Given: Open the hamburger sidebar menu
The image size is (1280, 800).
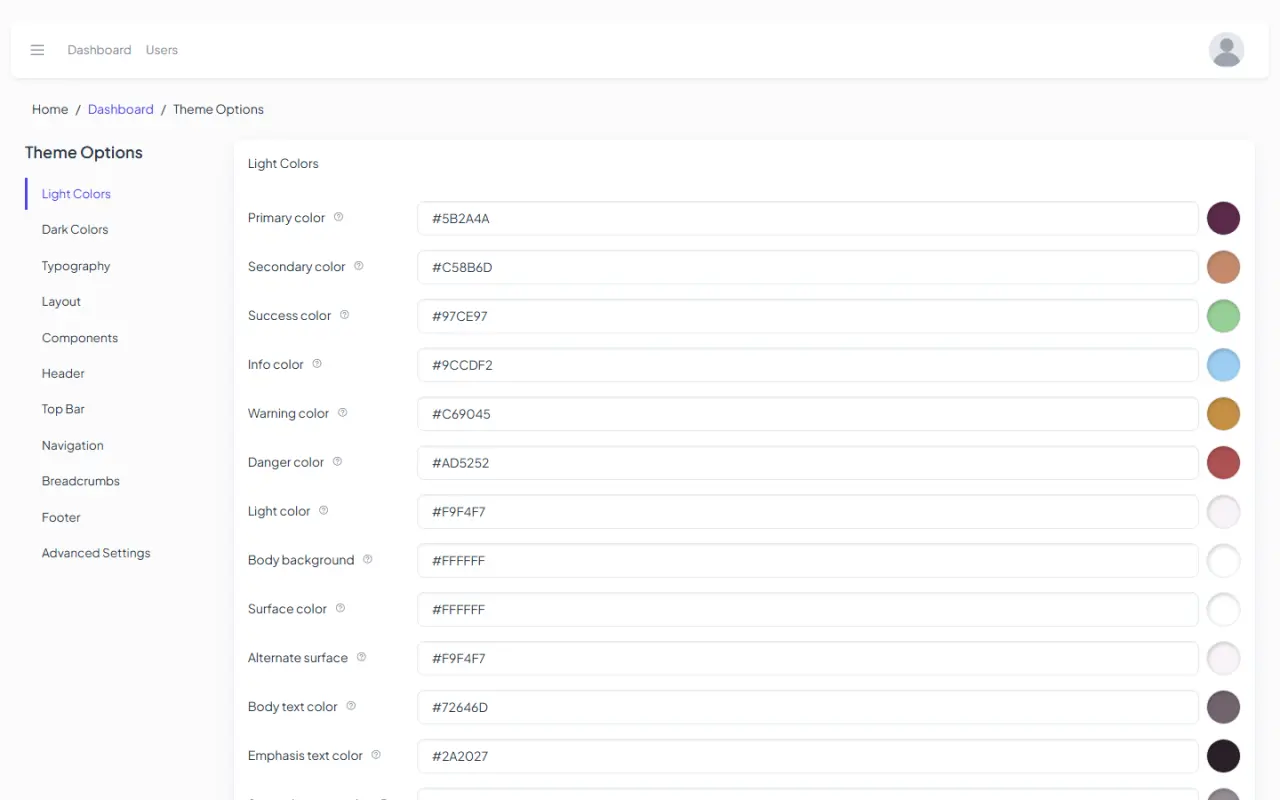Looking at the screenshot, I should (37, 50).
